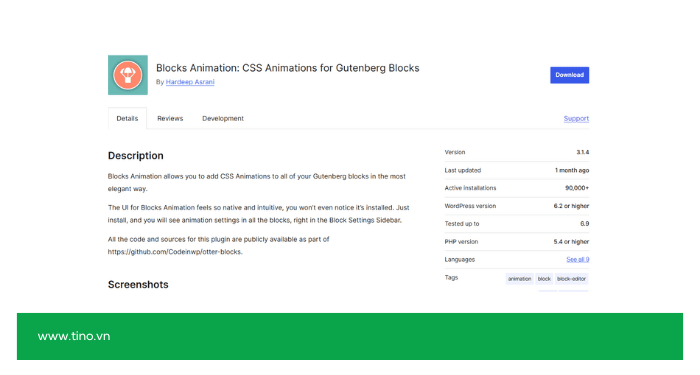700x375 pixels.
Task: Click the WordPress version 6.2 or higher
Action: pyautogui.click(x=571, y=206)
